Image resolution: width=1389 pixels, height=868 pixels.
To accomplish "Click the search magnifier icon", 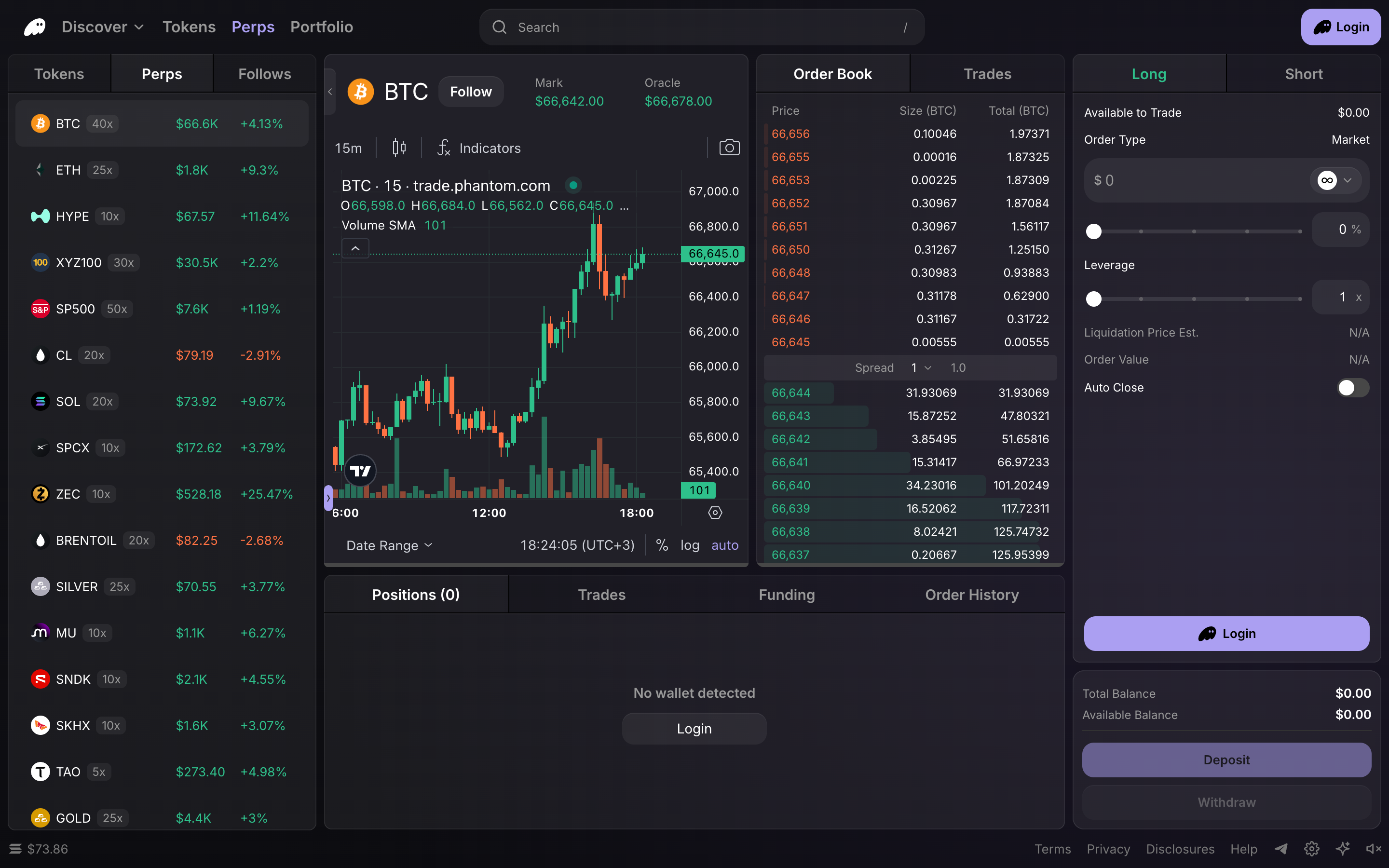I will (x=499, y=27).
